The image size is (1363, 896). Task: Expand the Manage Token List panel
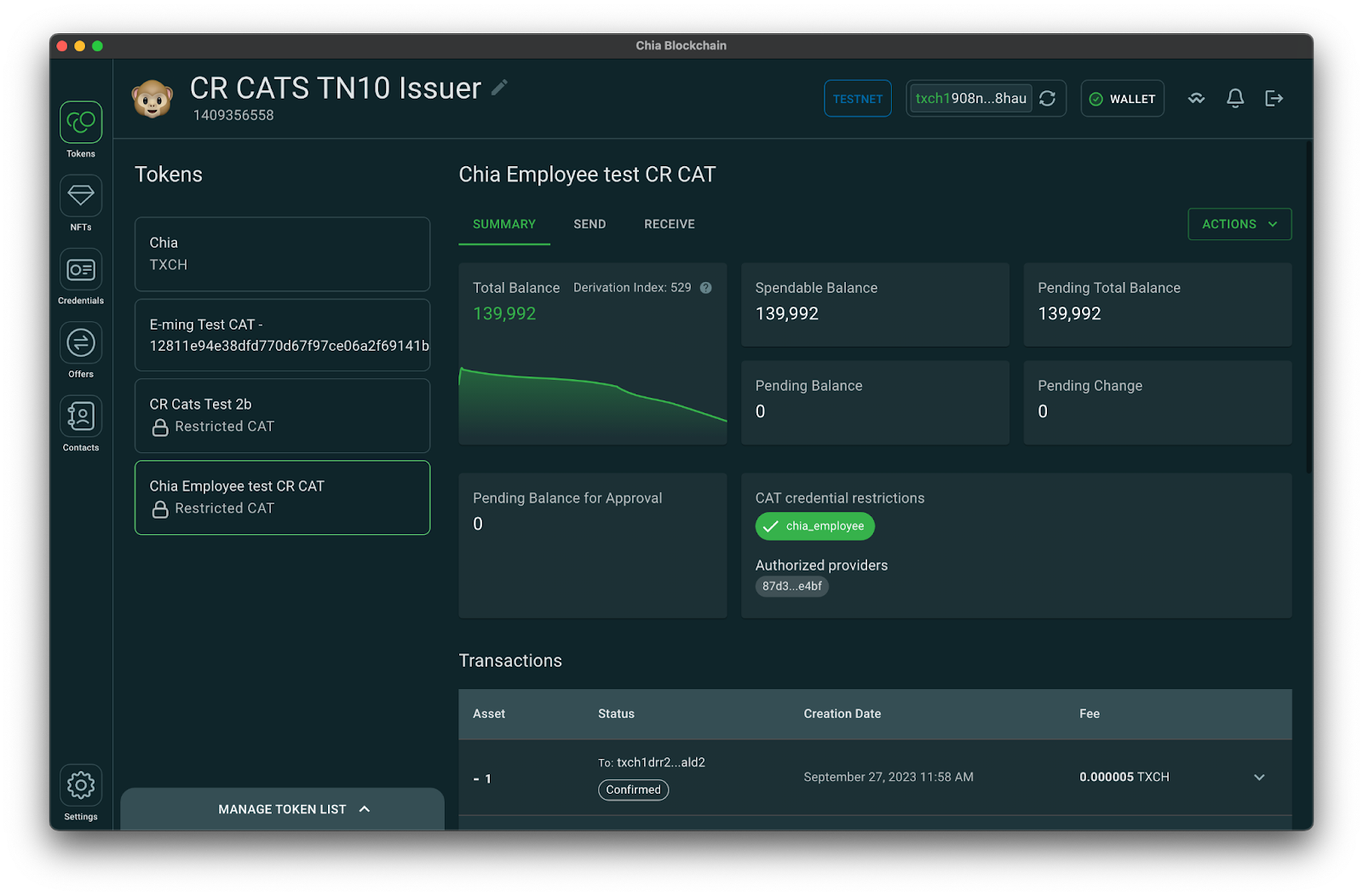coord(283,809)
